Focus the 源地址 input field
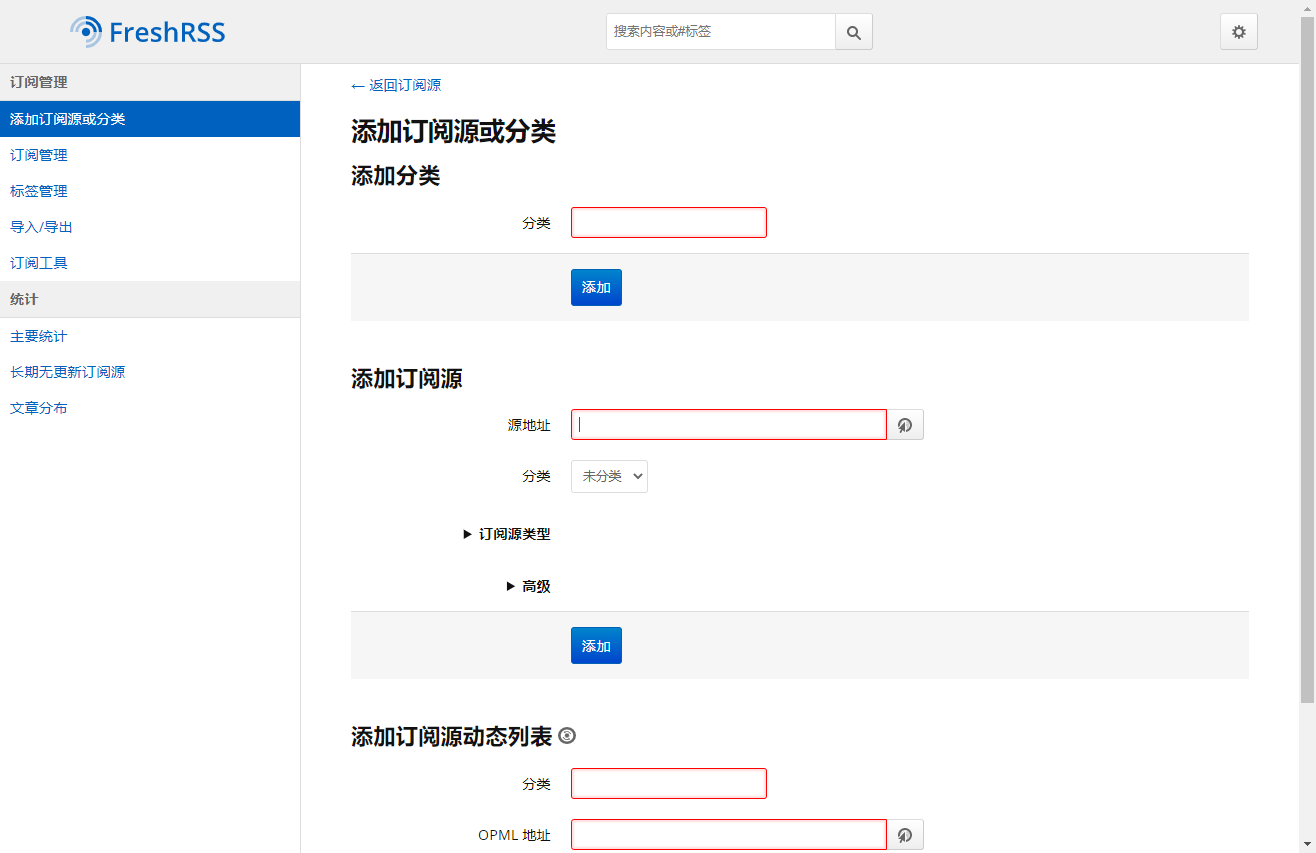Viewport: 1316px width, 853px height. [729, 425]
